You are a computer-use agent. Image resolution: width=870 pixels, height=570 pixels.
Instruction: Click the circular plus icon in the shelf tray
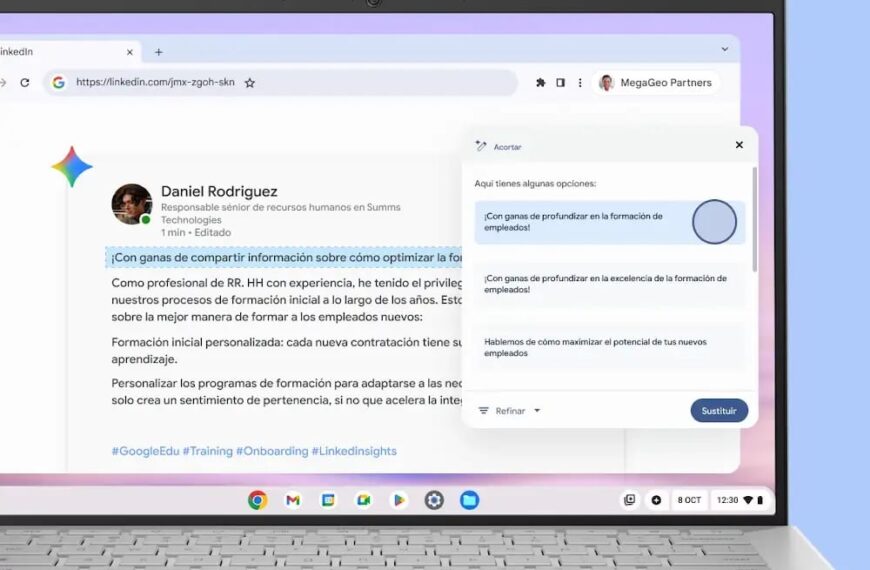point(656,500)
